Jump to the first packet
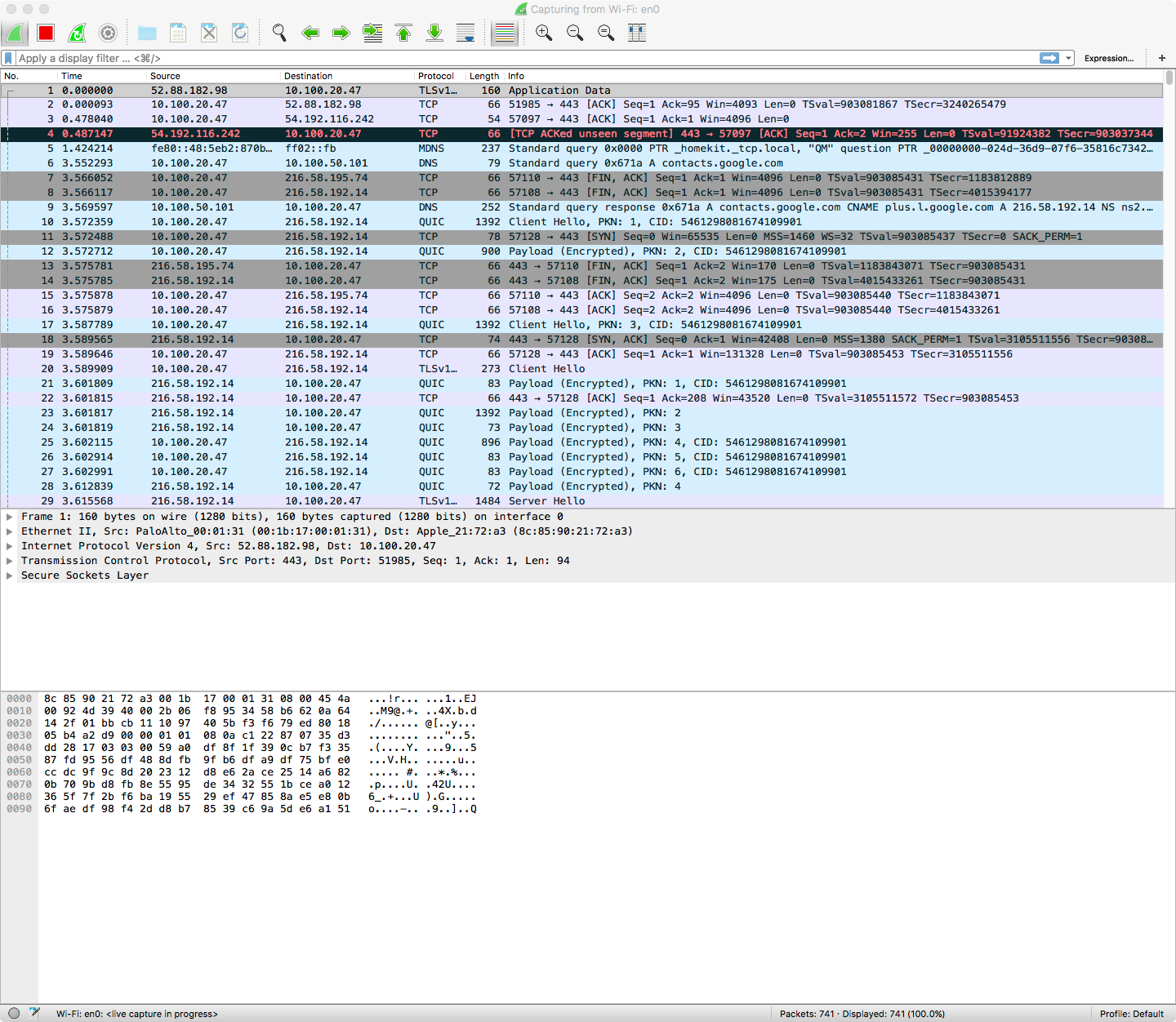 (x=403, y=33)
